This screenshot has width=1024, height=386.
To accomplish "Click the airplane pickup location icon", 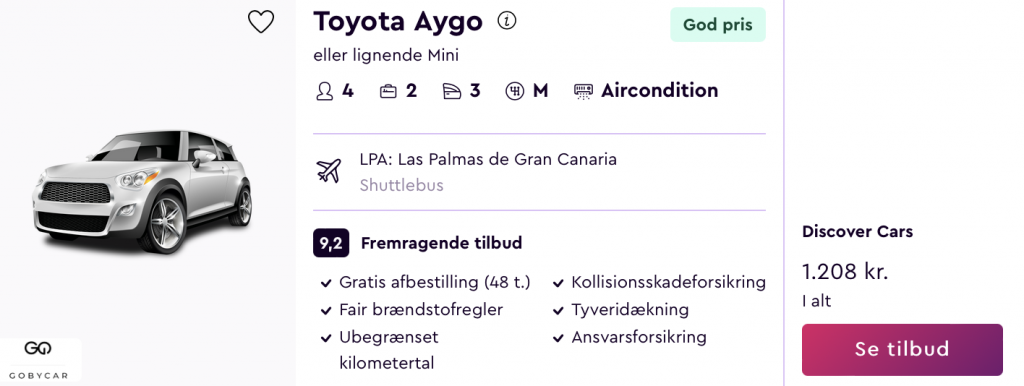I will point(328,170).
